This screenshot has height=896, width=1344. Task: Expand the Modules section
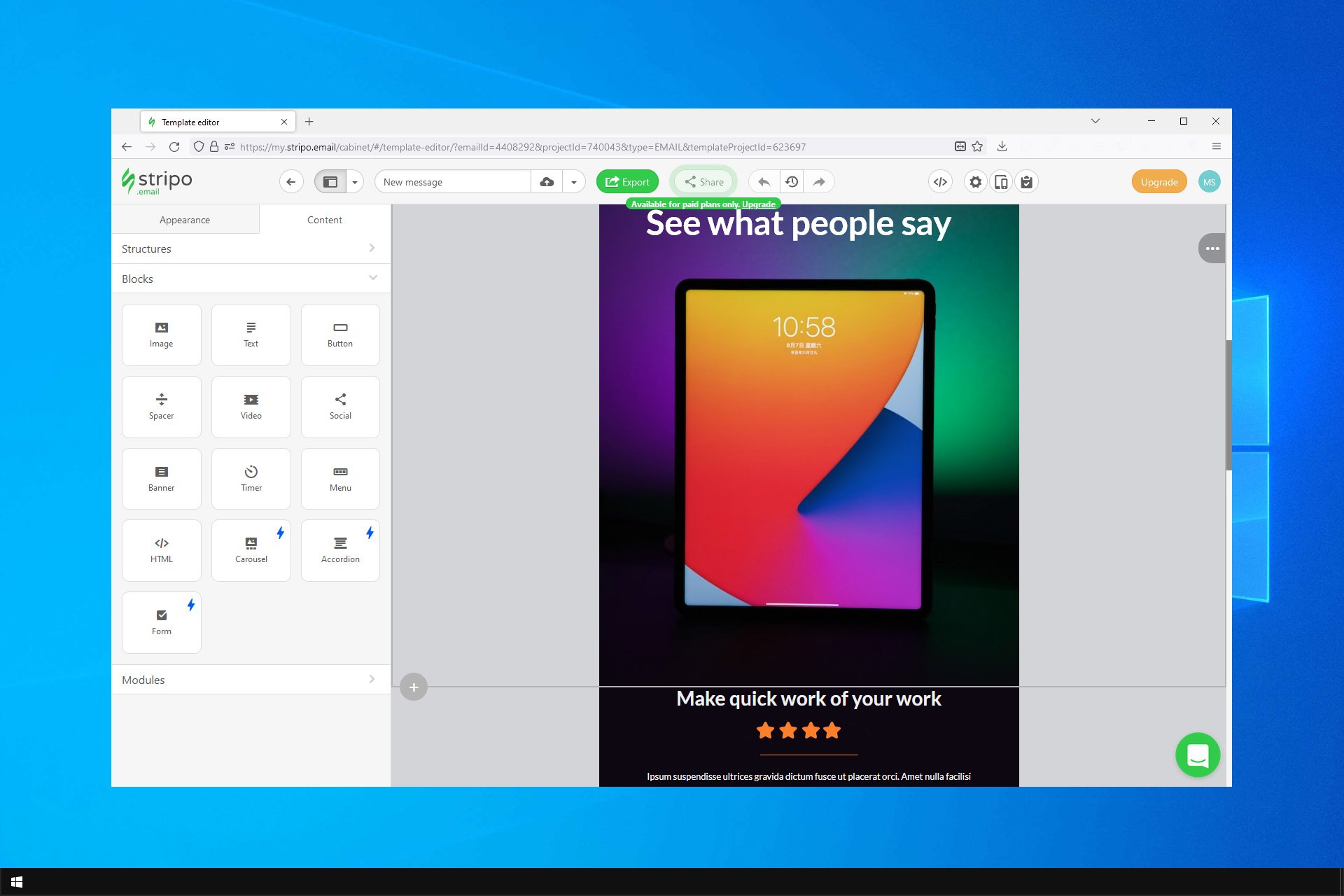coord(251,680)
